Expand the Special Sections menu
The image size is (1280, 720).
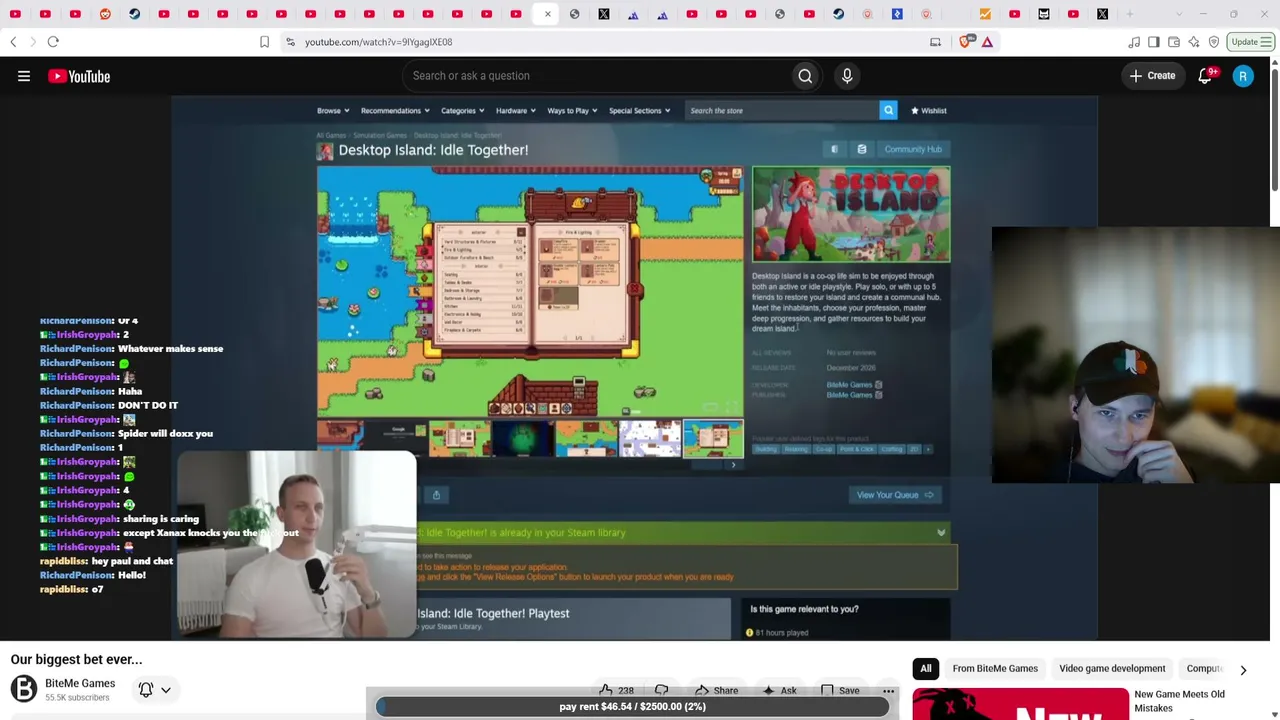click(639, 111)
